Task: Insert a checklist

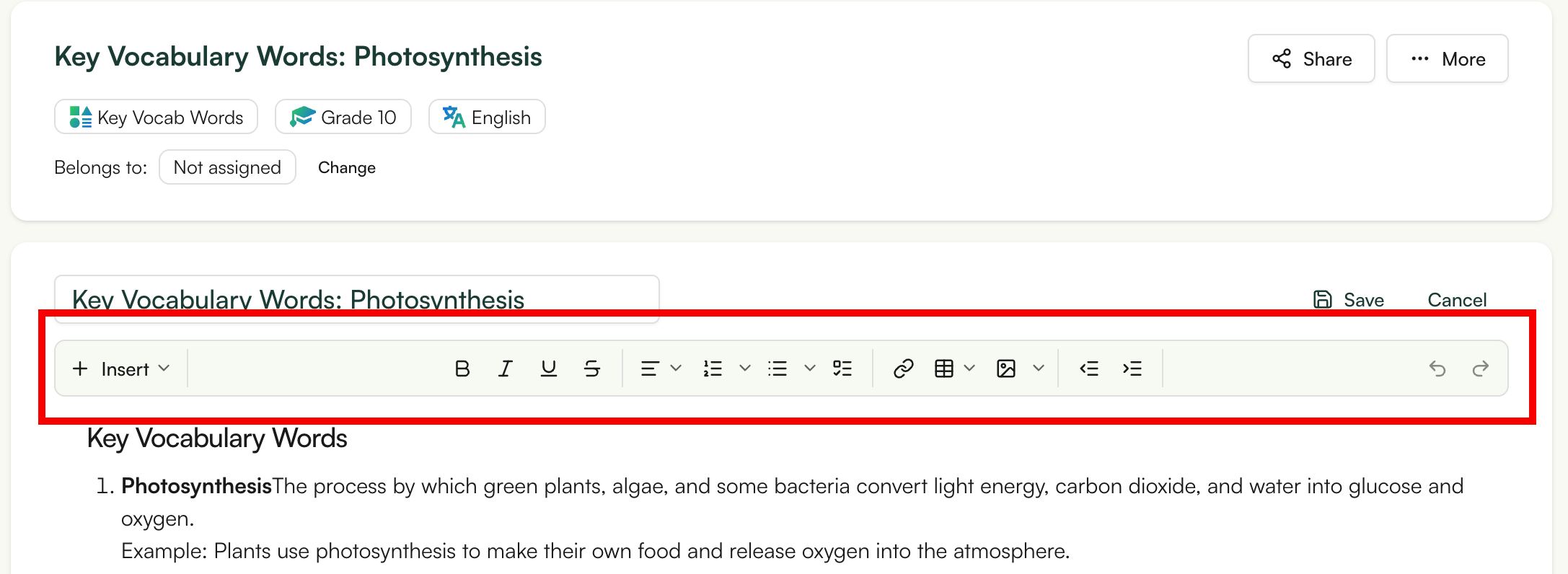Action: pos(842,368)
